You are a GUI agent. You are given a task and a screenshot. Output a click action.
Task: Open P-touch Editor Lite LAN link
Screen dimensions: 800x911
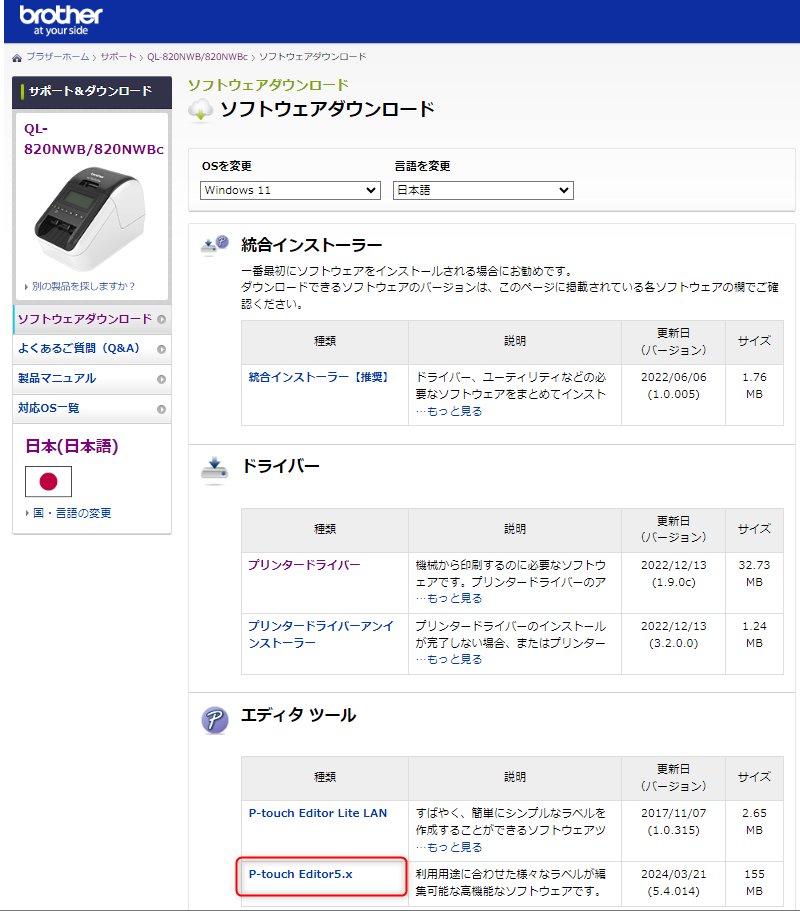(x=318, y=813)
